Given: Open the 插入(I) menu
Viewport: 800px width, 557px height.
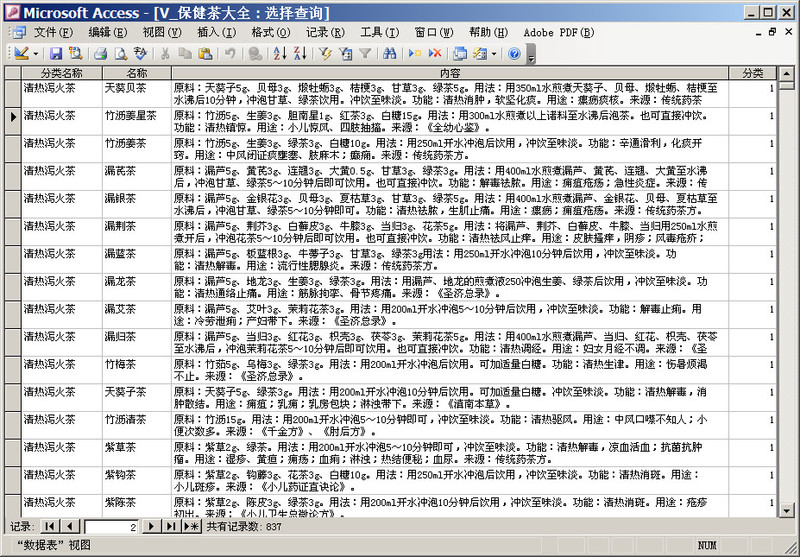Looking at the screenshot, I should click(x=216, y=33).
